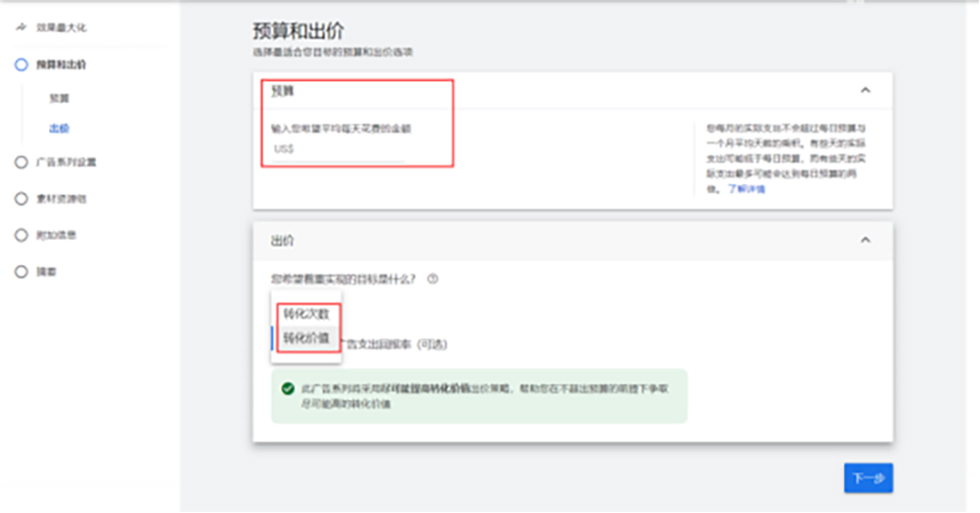Image resolution: width=980 pixels, height=513 pixels.
Task: Open 素材资源组 in the left navigation
Action: (69, 199)
